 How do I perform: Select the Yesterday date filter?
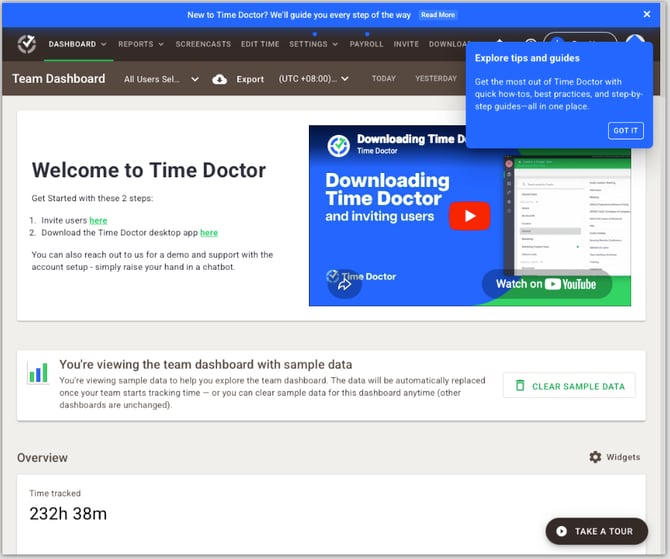pos(436,79)
